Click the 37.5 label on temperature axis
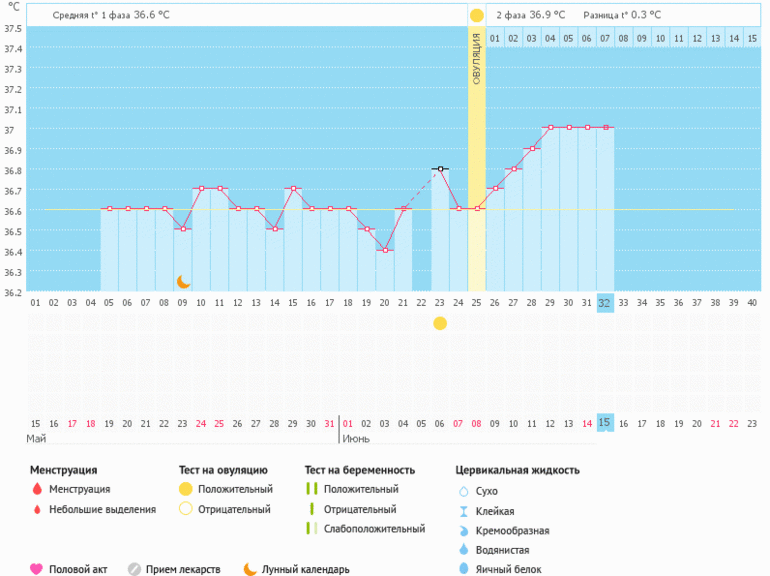The image size is (770, 576). 13,28
